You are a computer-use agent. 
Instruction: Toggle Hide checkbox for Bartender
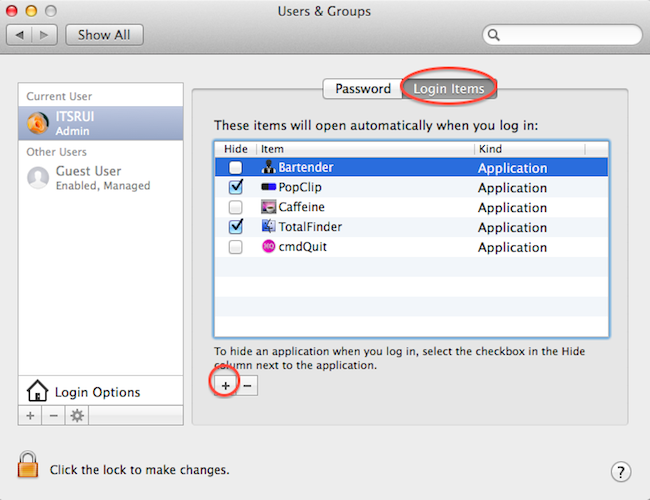pos(235,167)
